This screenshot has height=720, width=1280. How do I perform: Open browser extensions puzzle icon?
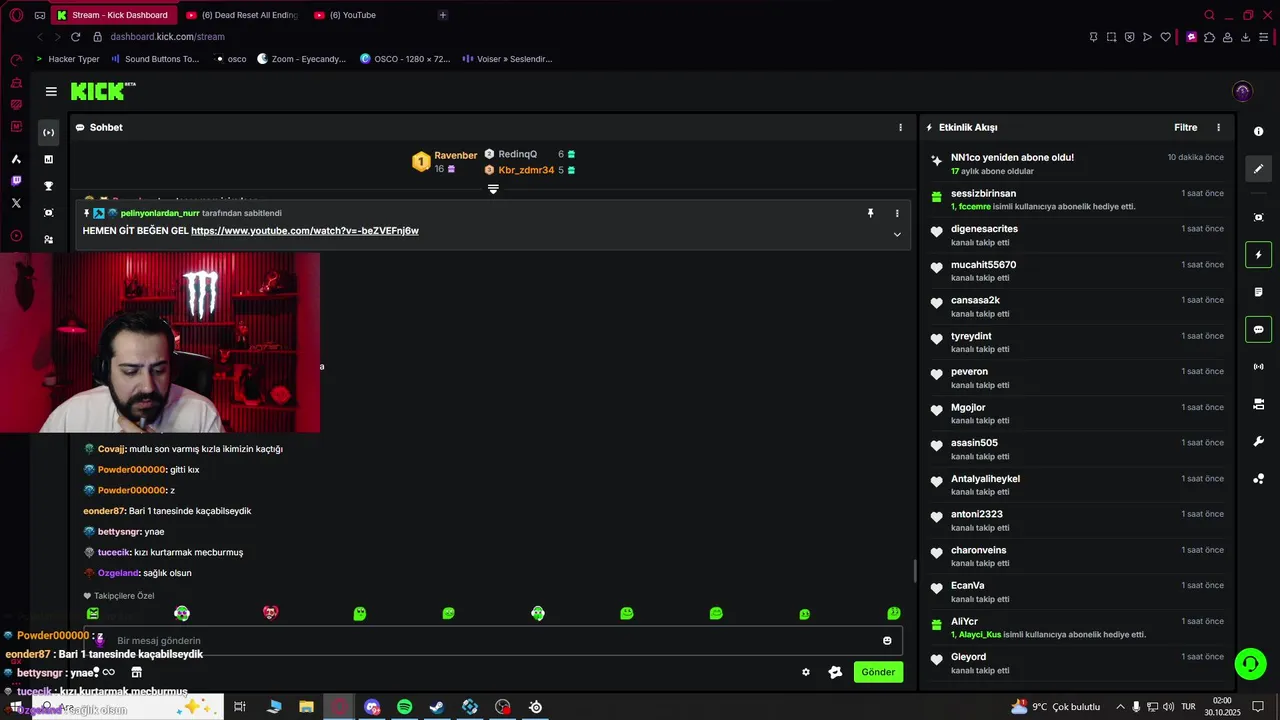[x=1209, y=37]
